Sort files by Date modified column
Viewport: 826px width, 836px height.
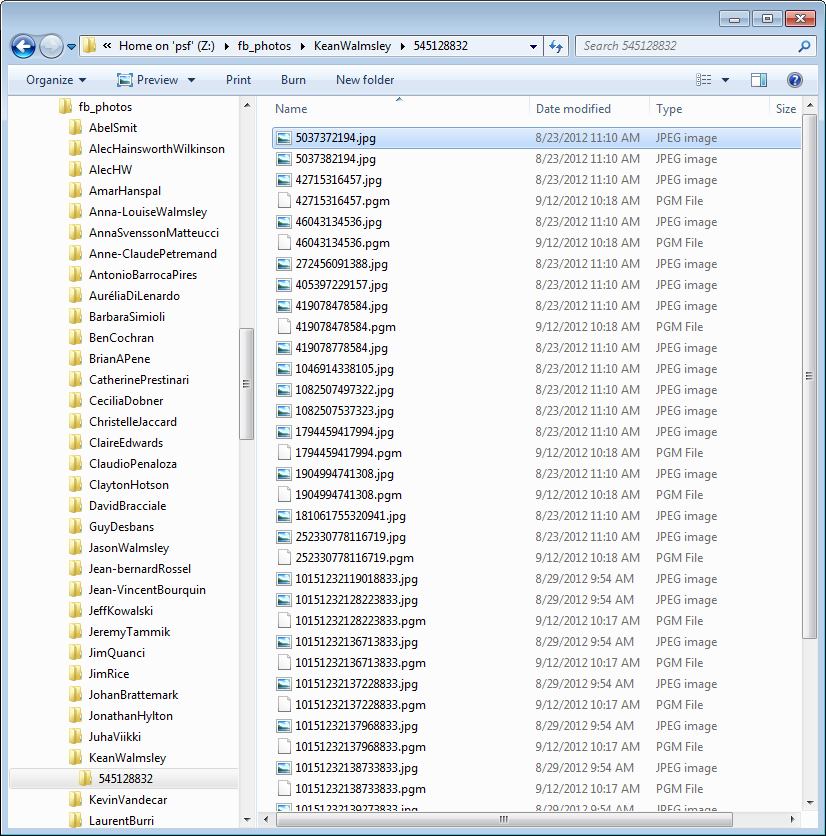(x=573, y=109)
